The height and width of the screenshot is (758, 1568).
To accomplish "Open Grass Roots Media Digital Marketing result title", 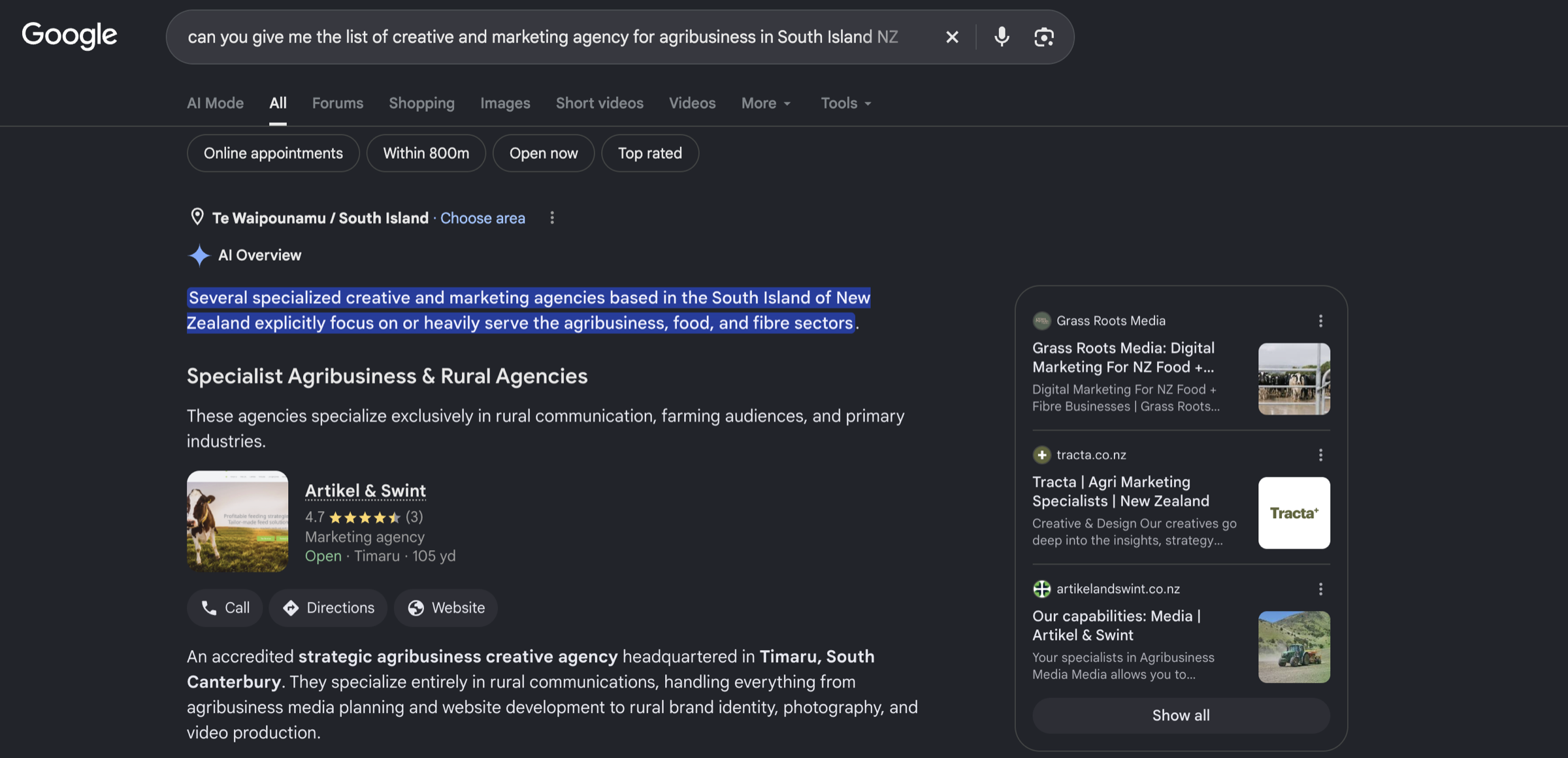I will pos(1124,357).
